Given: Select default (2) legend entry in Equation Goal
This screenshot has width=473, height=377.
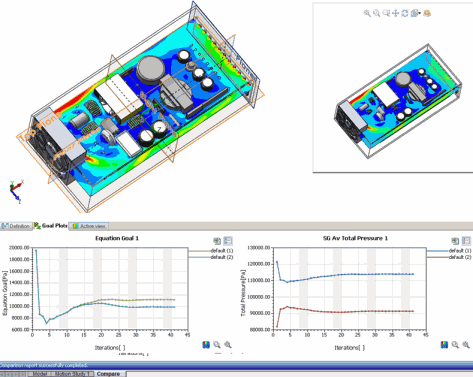Looking at the screenshot, I should coord(222,257).
